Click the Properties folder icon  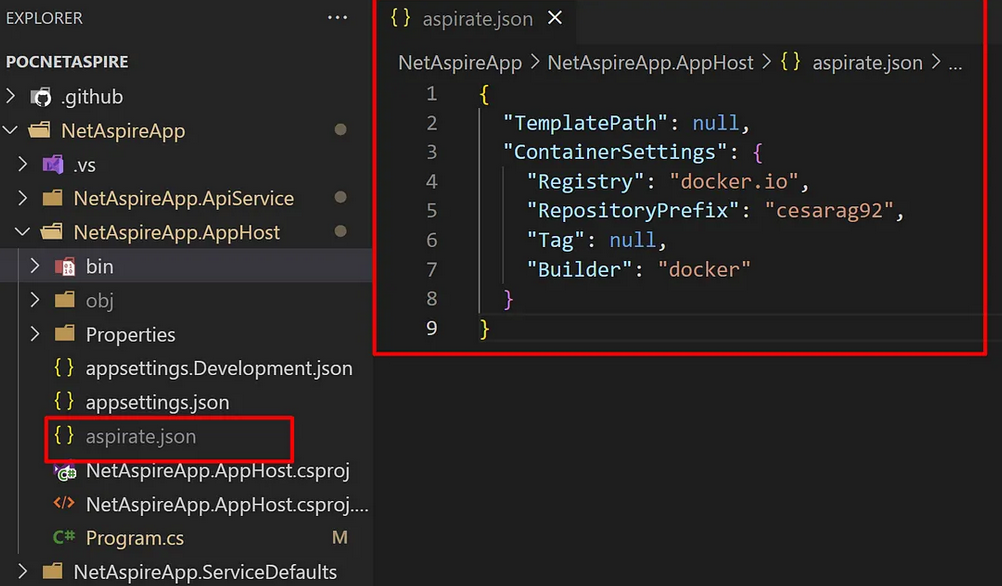(x=65, y=334)
